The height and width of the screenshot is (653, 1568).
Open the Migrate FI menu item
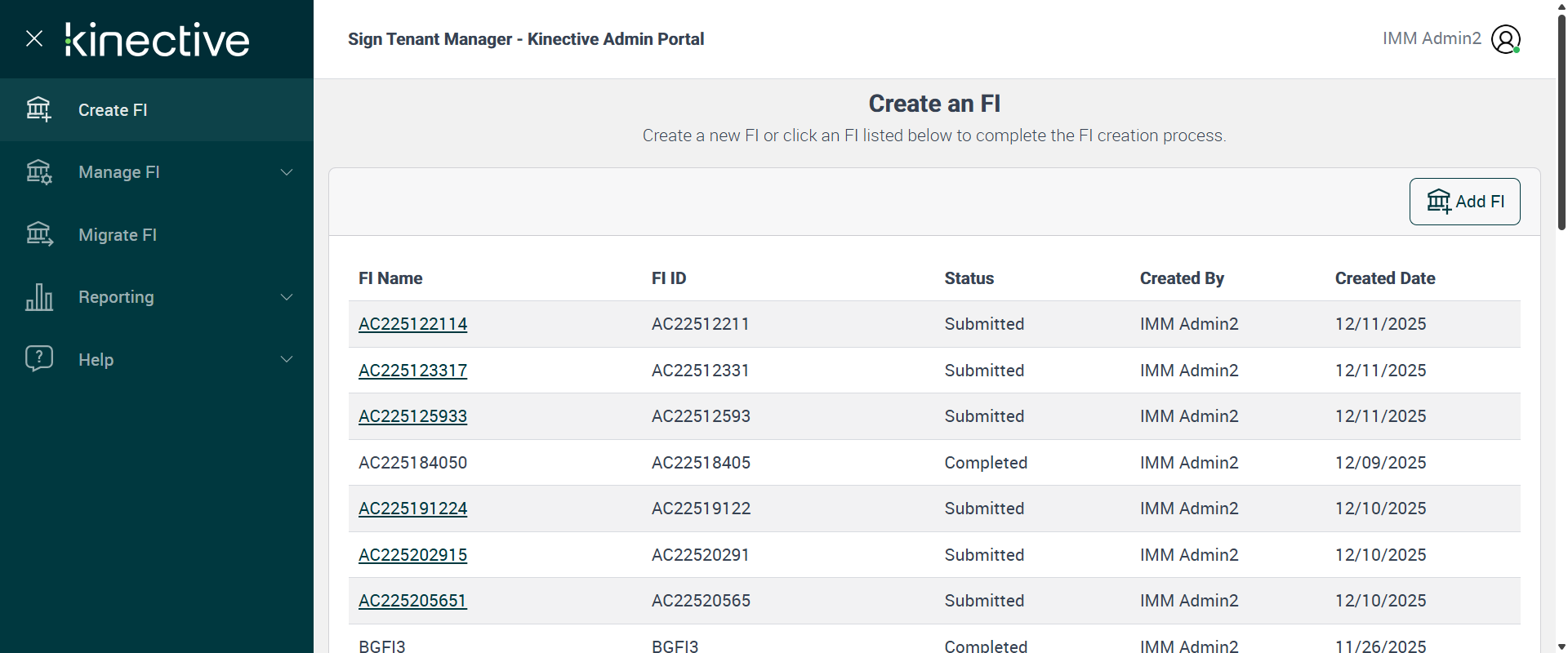[118, 235]
